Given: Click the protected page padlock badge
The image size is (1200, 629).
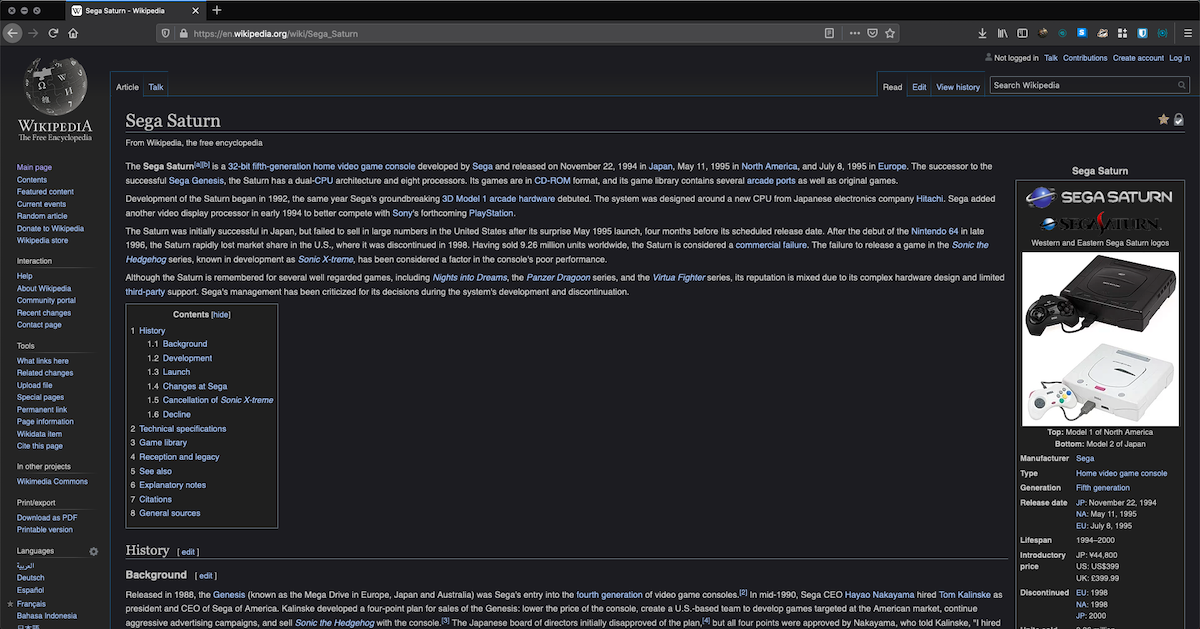Looking at the screenshot, I should click(1179, 120).
